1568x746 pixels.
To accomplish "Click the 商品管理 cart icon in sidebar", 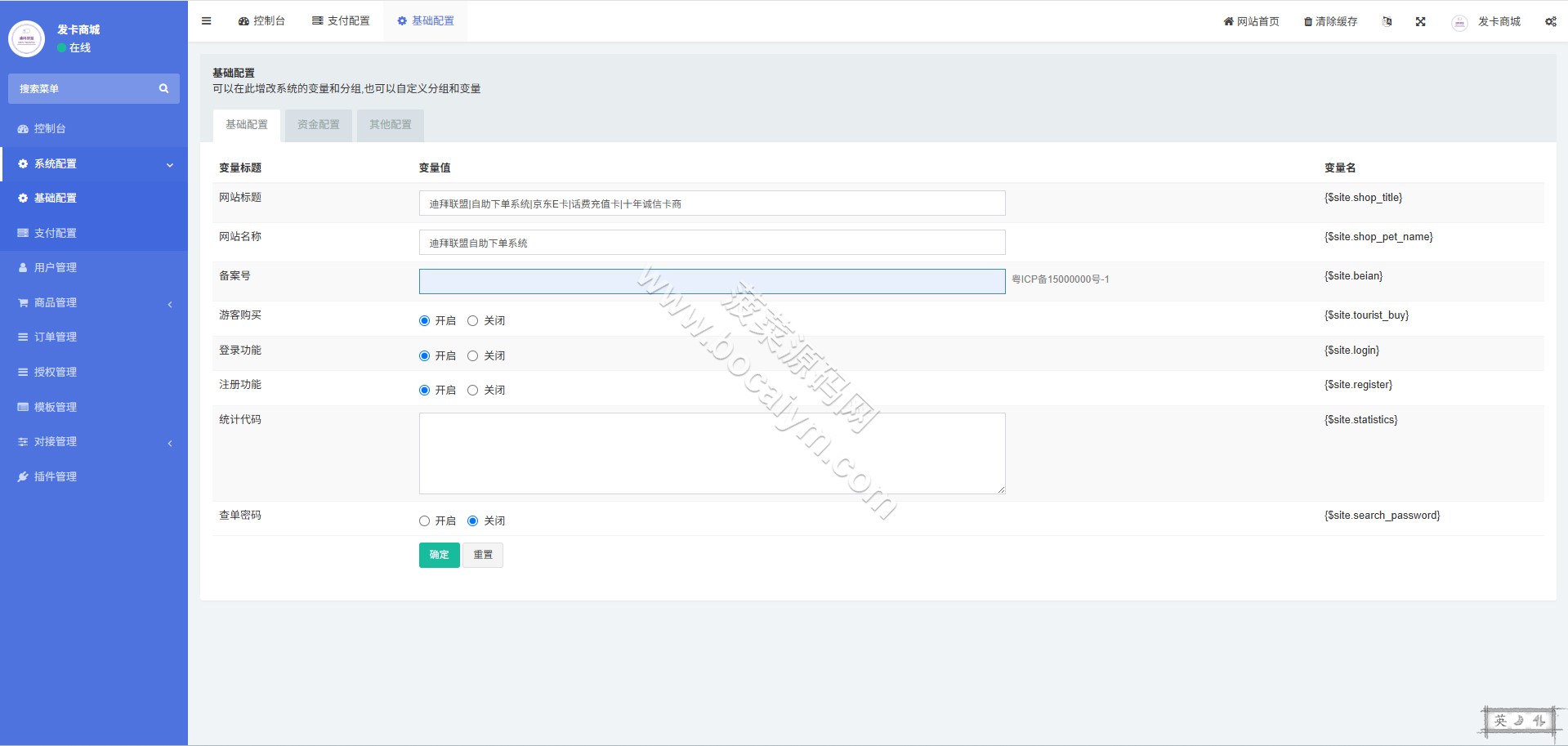I will (23, 302).
